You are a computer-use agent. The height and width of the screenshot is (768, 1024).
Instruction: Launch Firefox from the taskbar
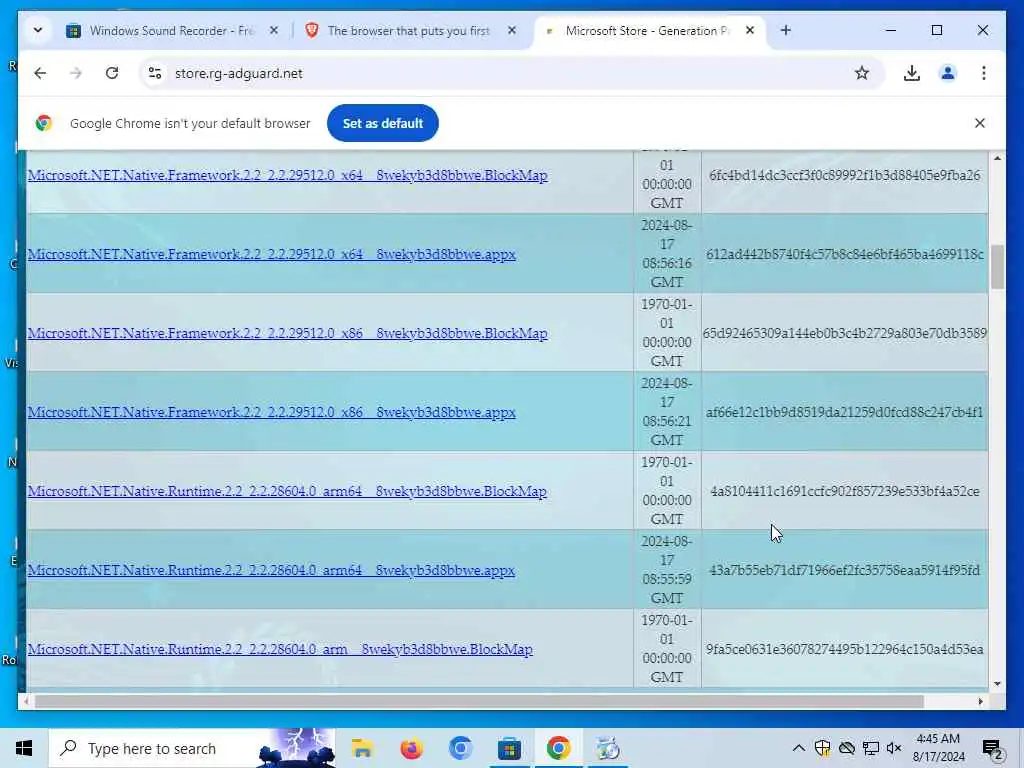pos(411,748)
